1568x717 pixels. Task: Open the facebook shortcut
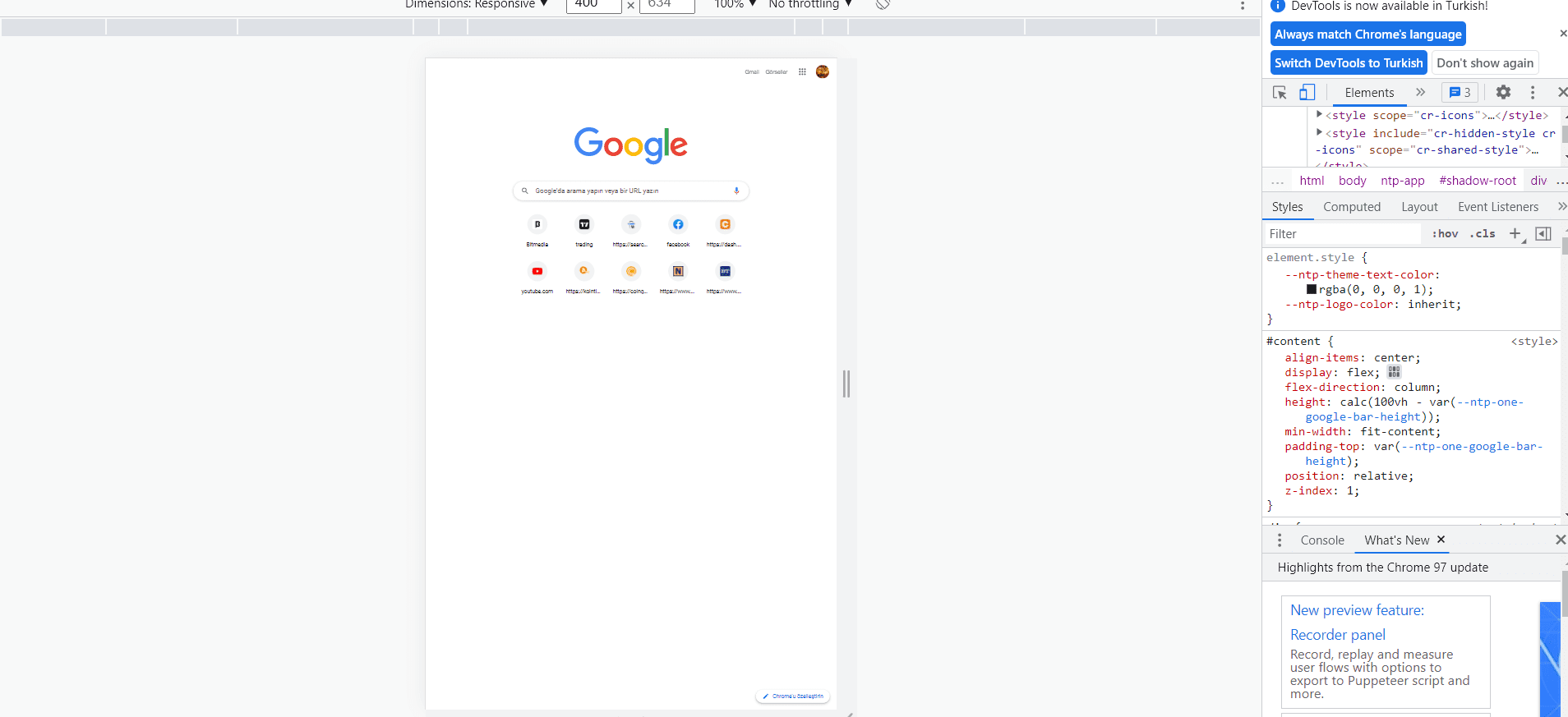point(678,231)
